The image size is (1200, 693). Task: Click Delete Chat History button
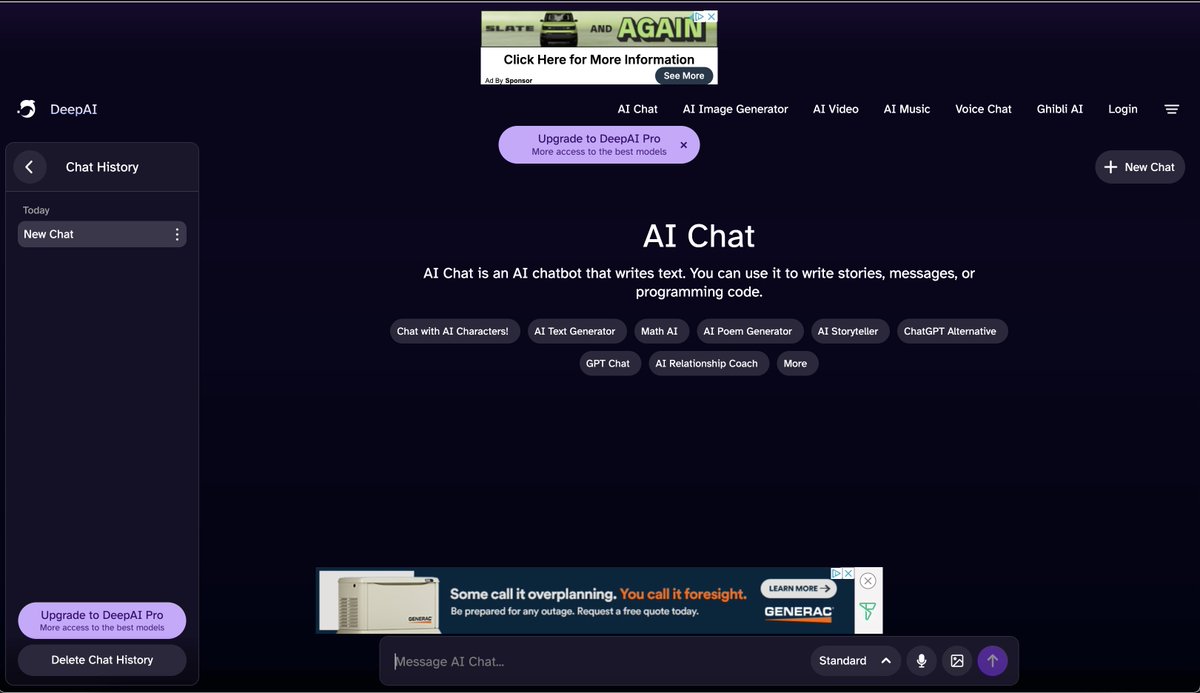point(102,660)
